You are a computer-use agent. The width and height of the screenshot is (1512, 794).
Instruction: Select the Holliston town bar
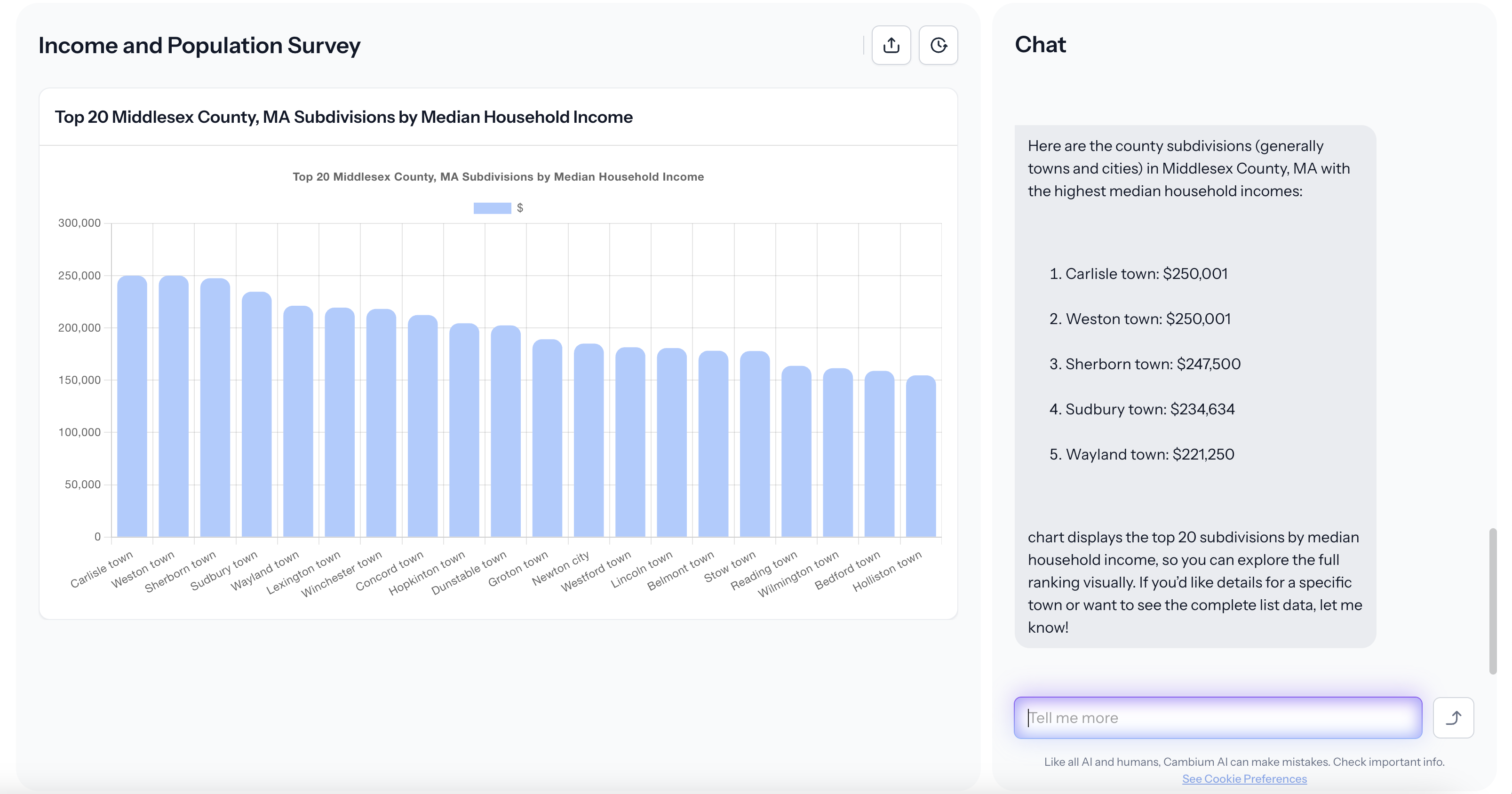click(x=921, y=456)
